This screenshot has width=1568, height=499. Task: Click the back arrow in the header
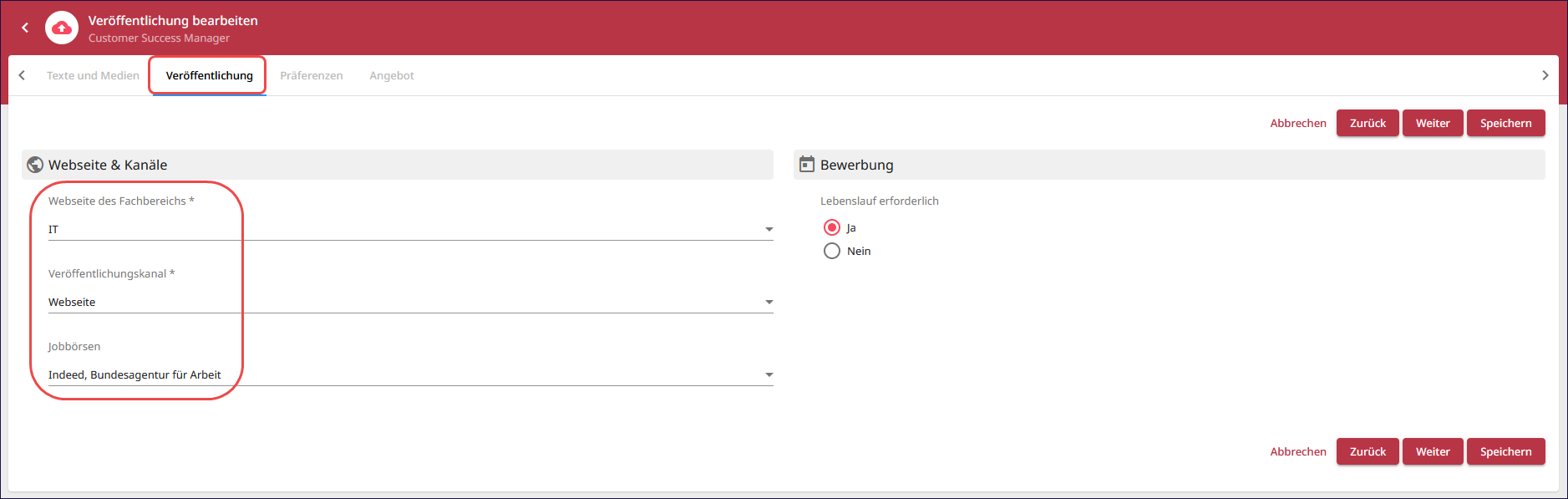[x=25, y=28]
